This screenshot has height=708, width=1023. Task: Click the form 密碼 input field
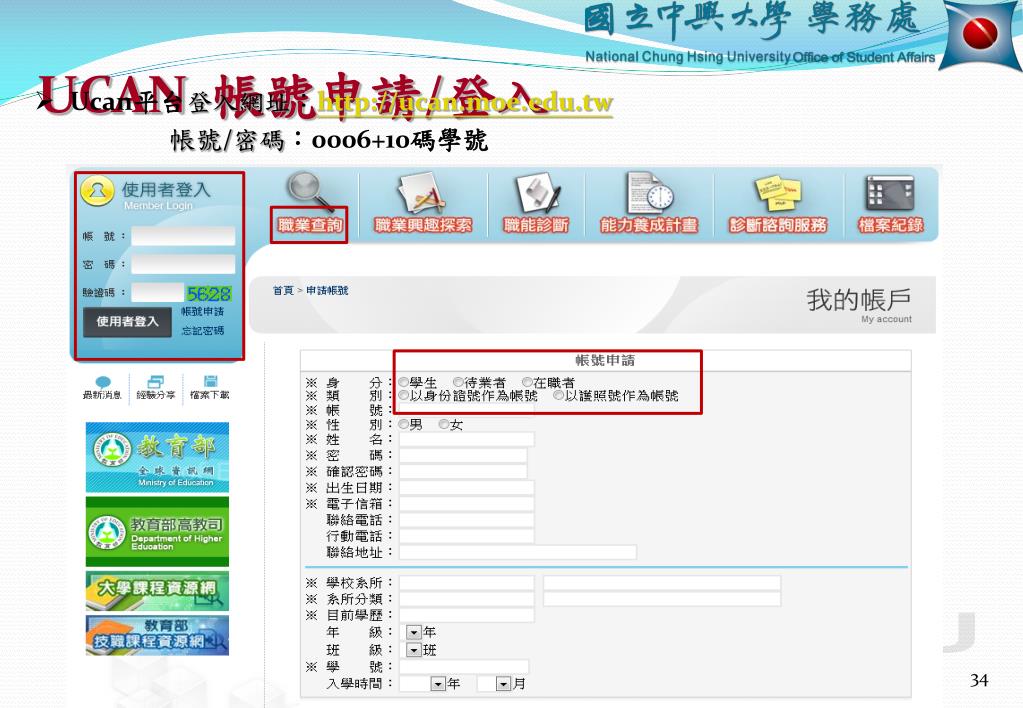(463, 455)
